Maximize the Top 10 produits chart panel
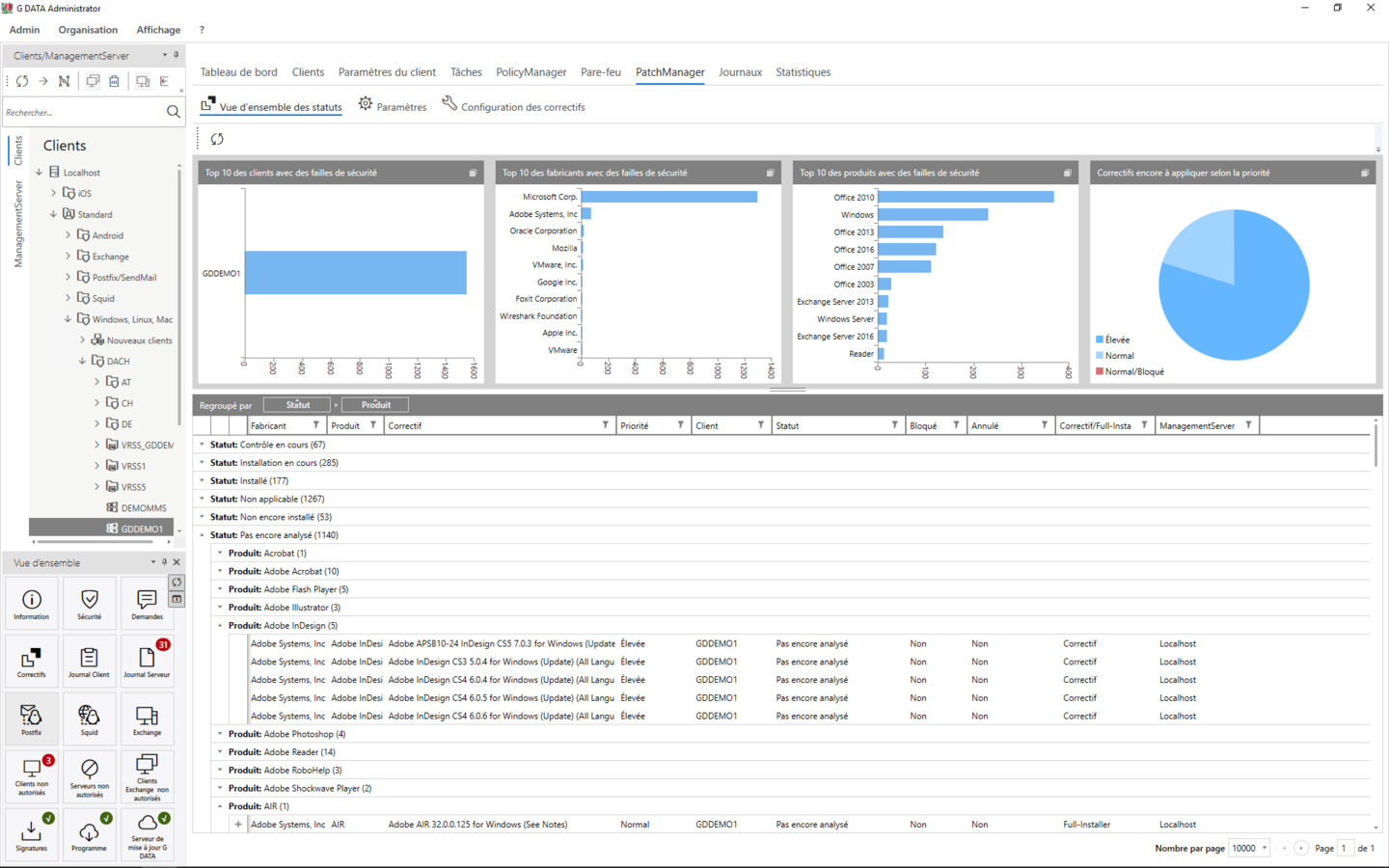This screenshot has width=1389, height=868. [1067, 174]
